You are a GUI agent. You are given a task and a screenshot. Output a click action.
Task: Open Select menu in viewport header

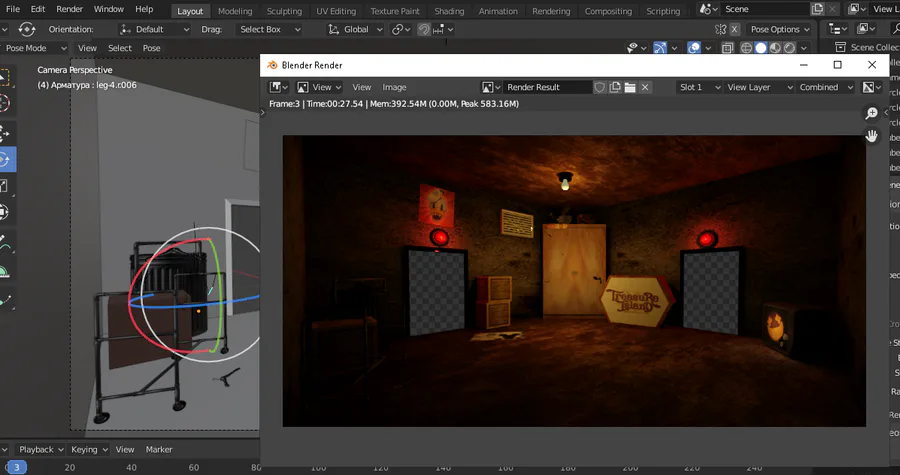click(x=120, y=48)
